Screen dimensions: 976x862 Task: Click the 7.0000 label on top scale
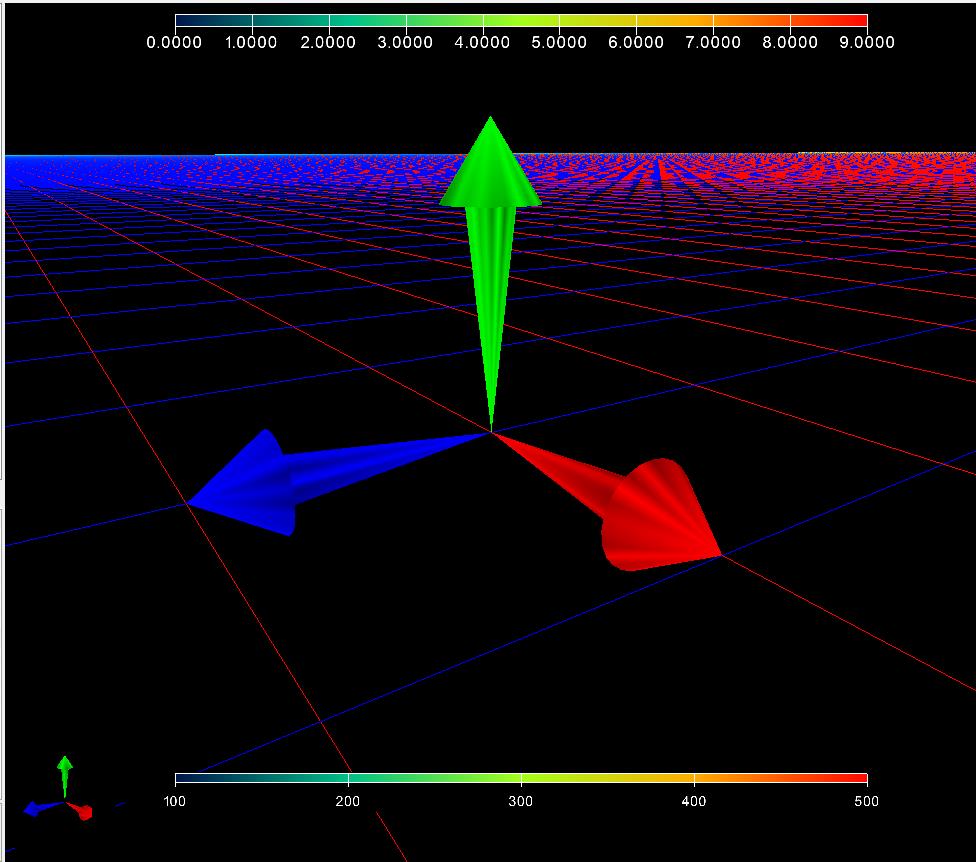tap(713, 42)
